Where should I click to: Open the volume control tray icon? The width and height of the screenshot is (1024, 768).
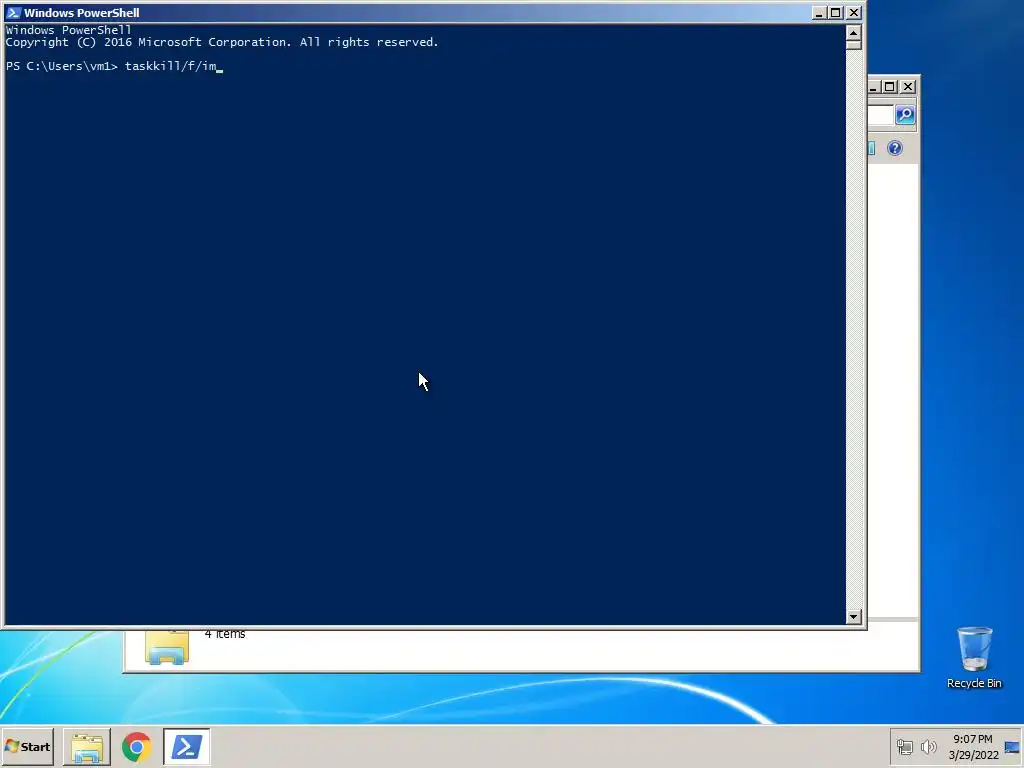928,746
